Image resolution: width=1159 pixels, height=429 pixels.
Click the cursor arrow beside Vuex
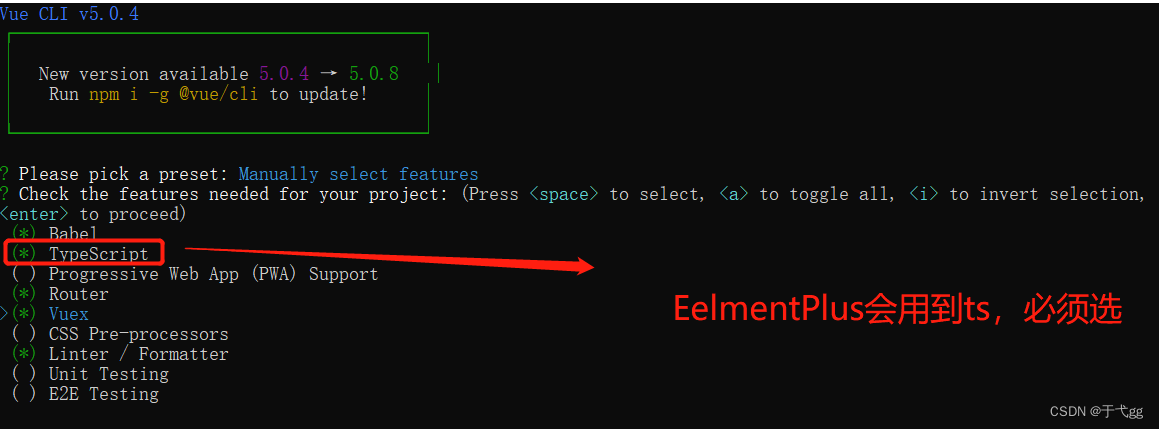4,314
